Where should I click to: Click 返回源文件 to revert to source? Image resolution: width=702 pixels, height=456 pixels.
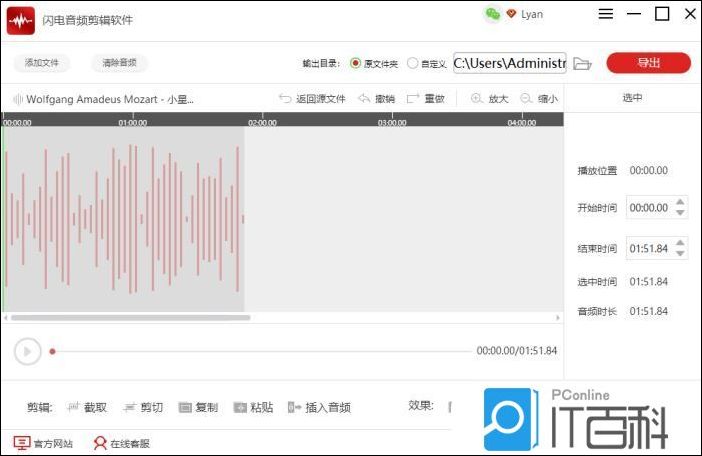point(312,98)
